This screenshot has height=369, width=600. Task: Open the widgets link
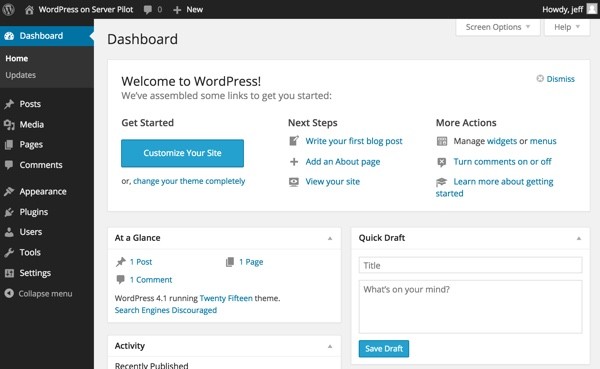pos(502,141)
